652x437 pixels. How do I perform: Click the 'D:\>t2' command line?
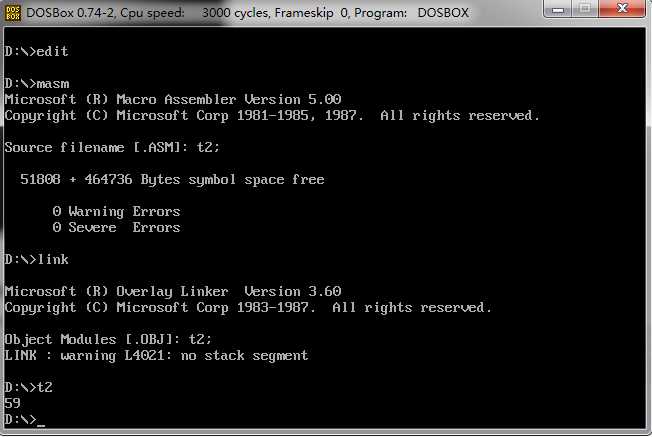[28, 388]
